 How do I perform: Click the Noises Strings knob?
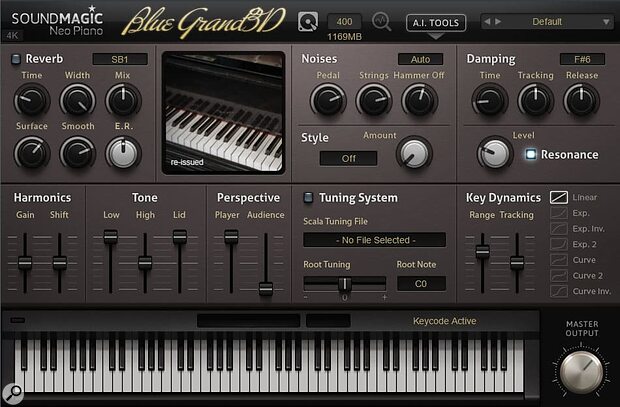[x=374, y=100]
